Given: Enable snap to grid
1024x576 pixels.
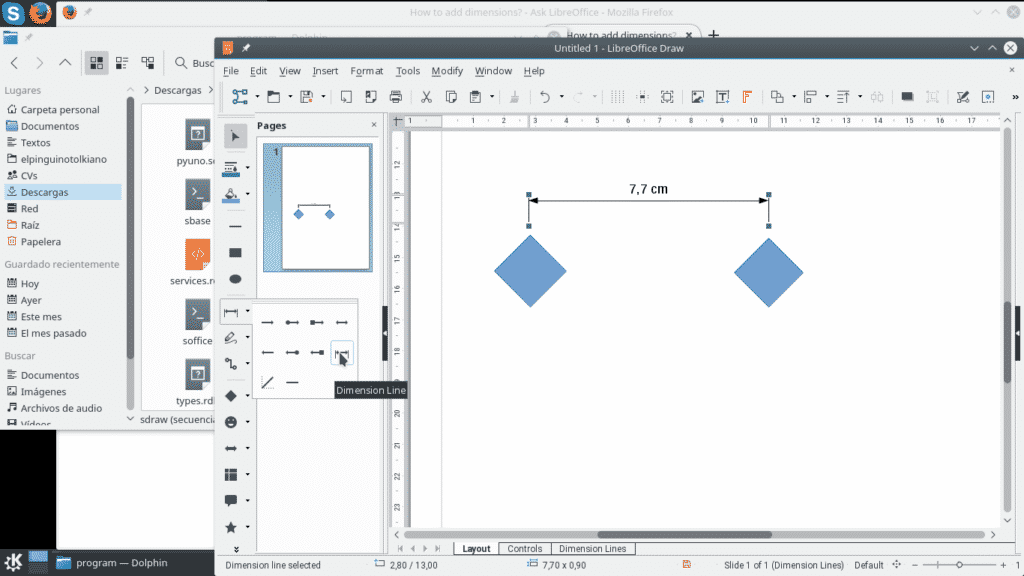Looking at the screenshot, I should [x=643, y=97].
